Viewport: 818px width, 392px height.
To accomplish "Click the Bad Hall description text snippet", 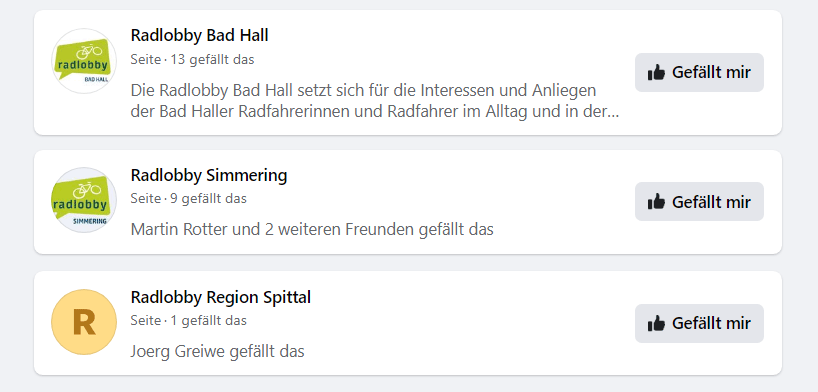I will [375, 101].
